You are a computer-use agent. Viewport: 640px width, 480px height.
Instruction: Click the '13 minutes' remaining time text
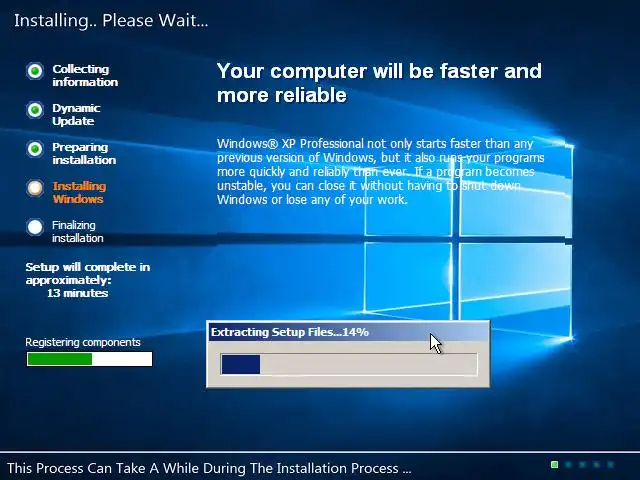click(x=78, y=293)
